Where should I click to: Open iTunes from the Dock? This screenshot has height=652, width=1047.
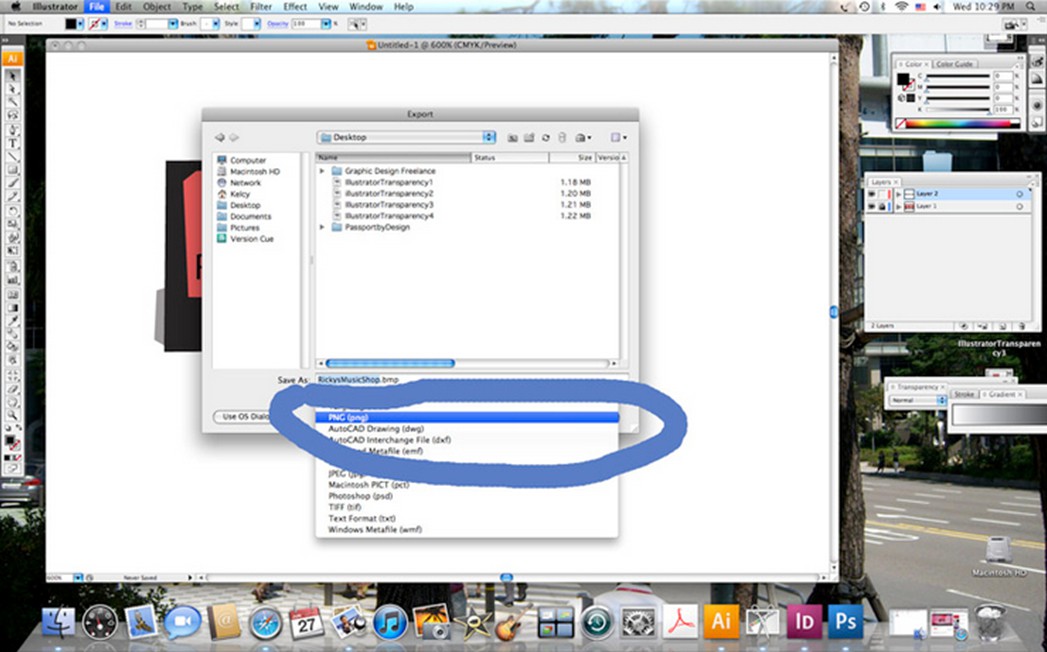390,624
